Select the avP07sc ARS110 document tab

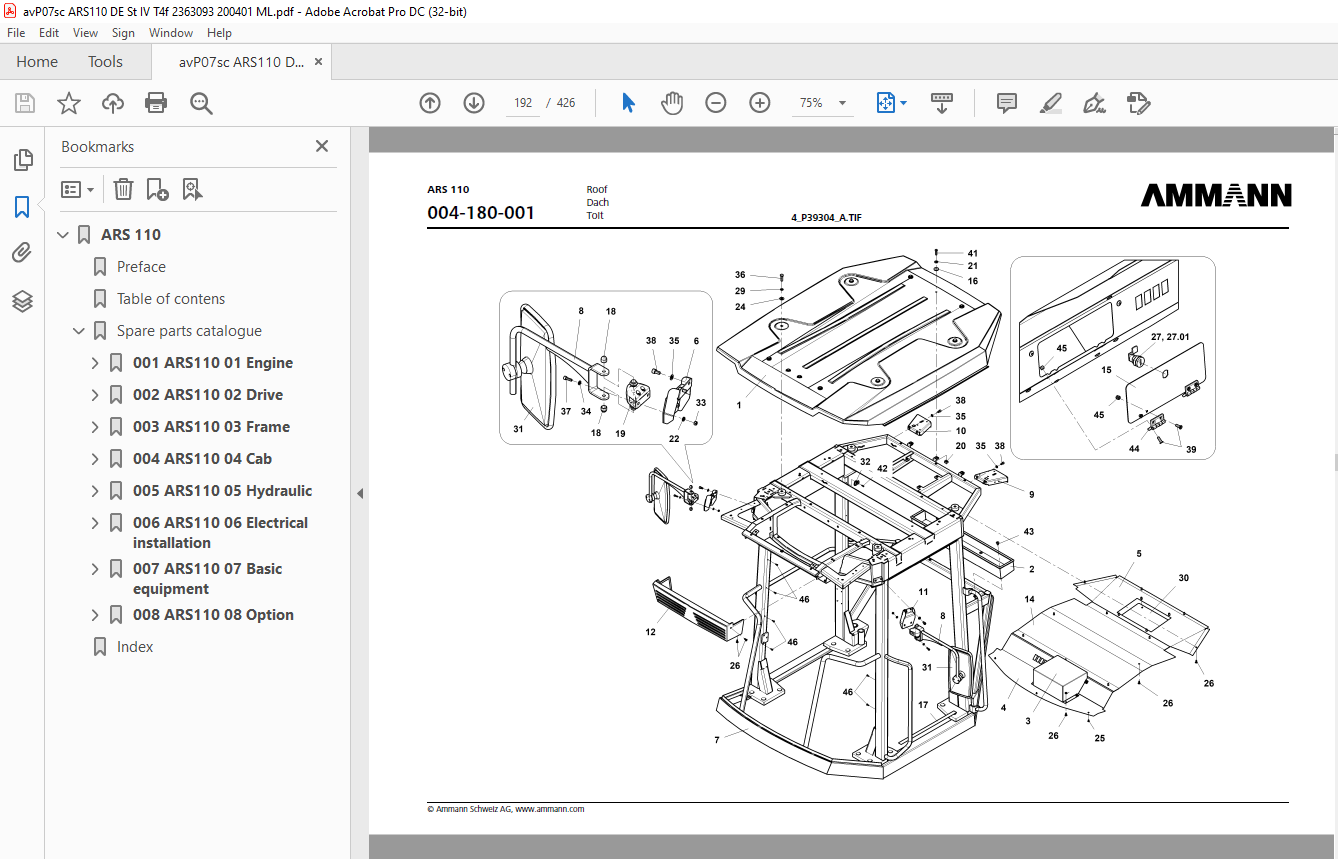coord(242,62)
